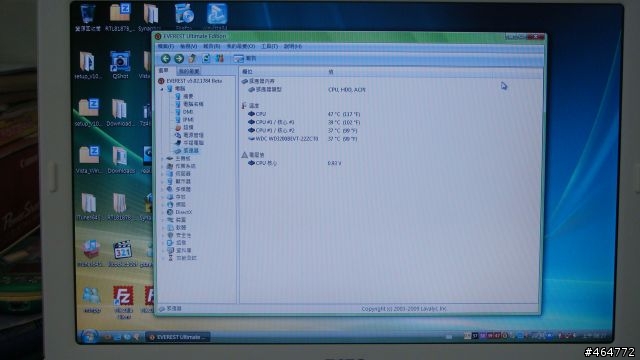This screenshot has width=640, height=360.
Task: Click the Security shield tree icon
Action: 170,235
